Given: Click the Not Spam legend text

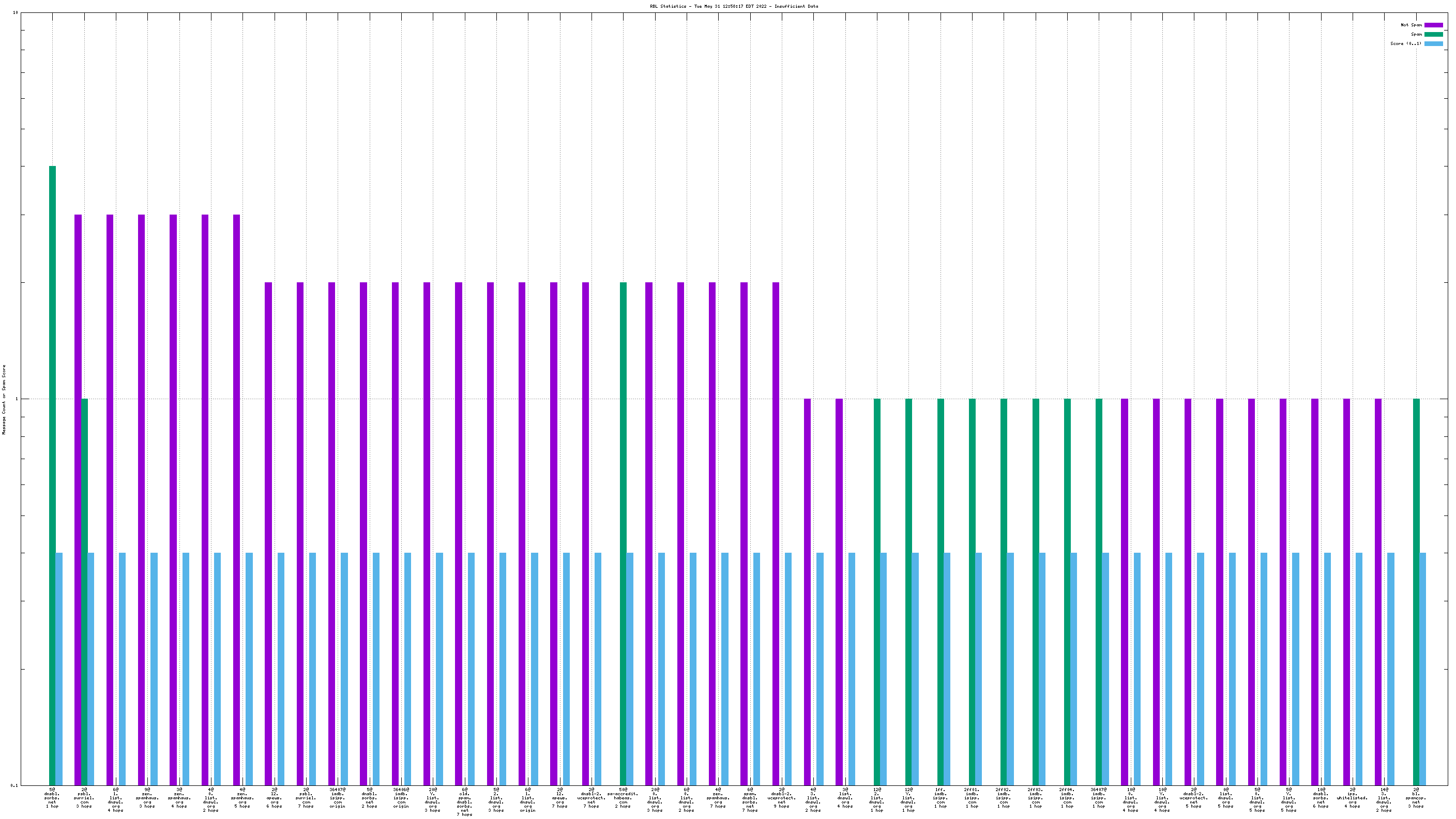Looking at the screenshot, I should coord(1411,25).
